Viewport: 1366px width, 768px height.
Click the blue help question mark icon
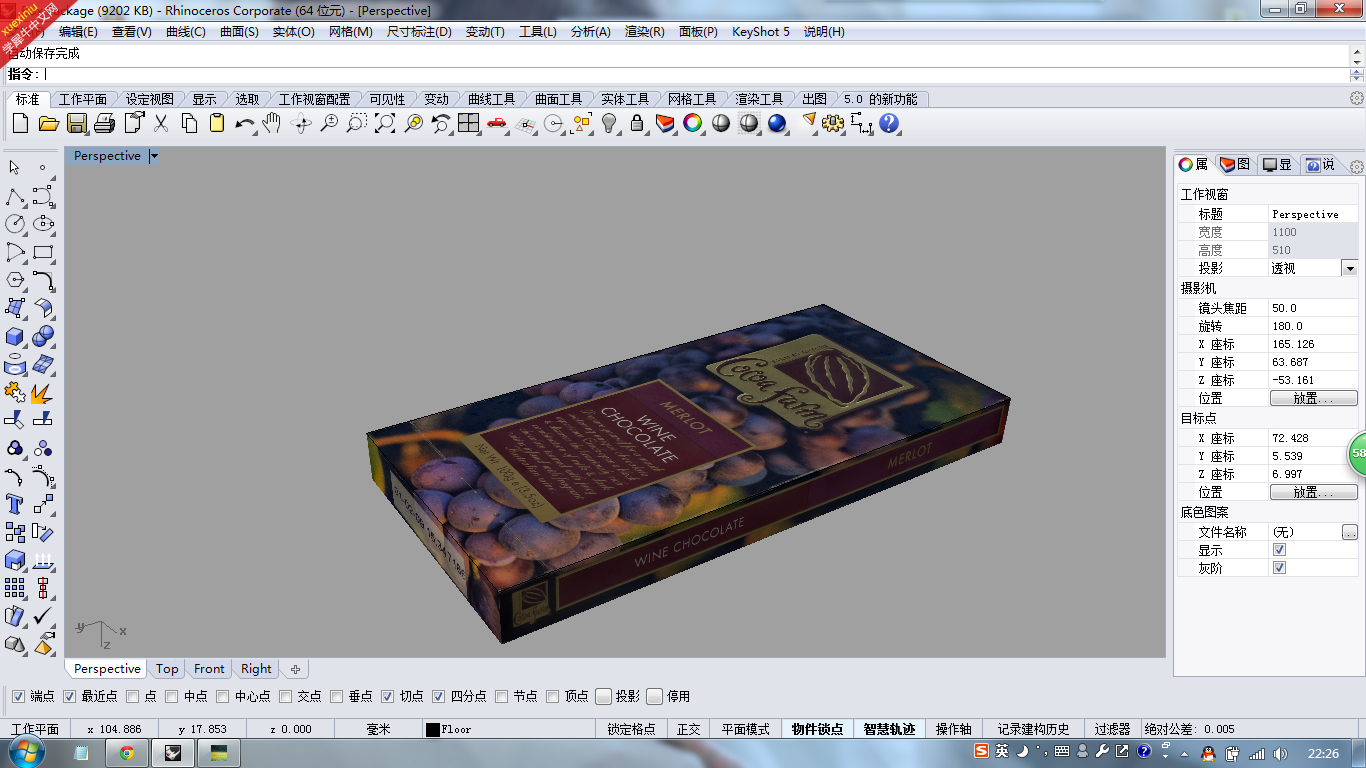point(889,123)
